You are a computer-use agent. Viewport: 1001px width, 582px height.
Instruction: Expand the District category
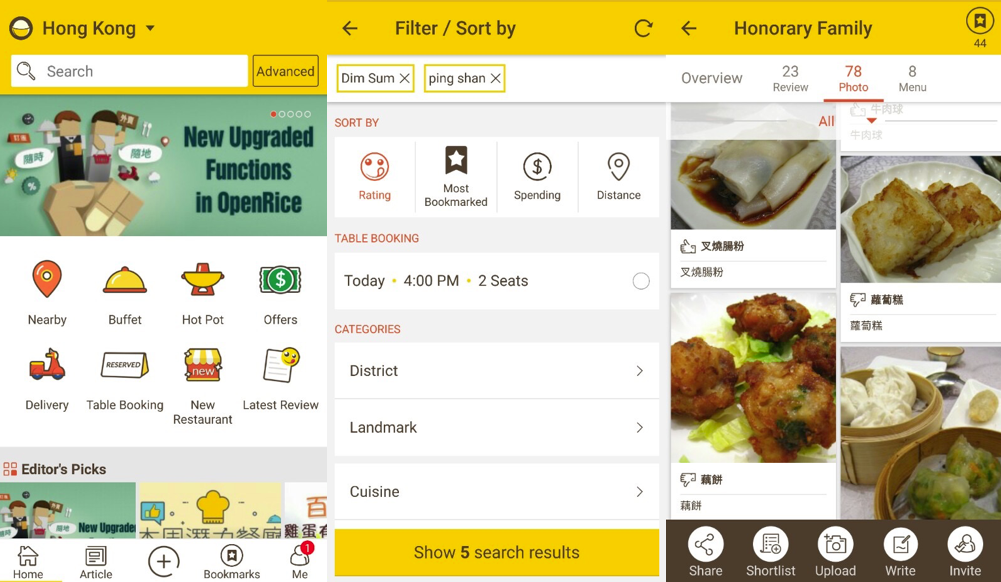(x=497, y=371)
